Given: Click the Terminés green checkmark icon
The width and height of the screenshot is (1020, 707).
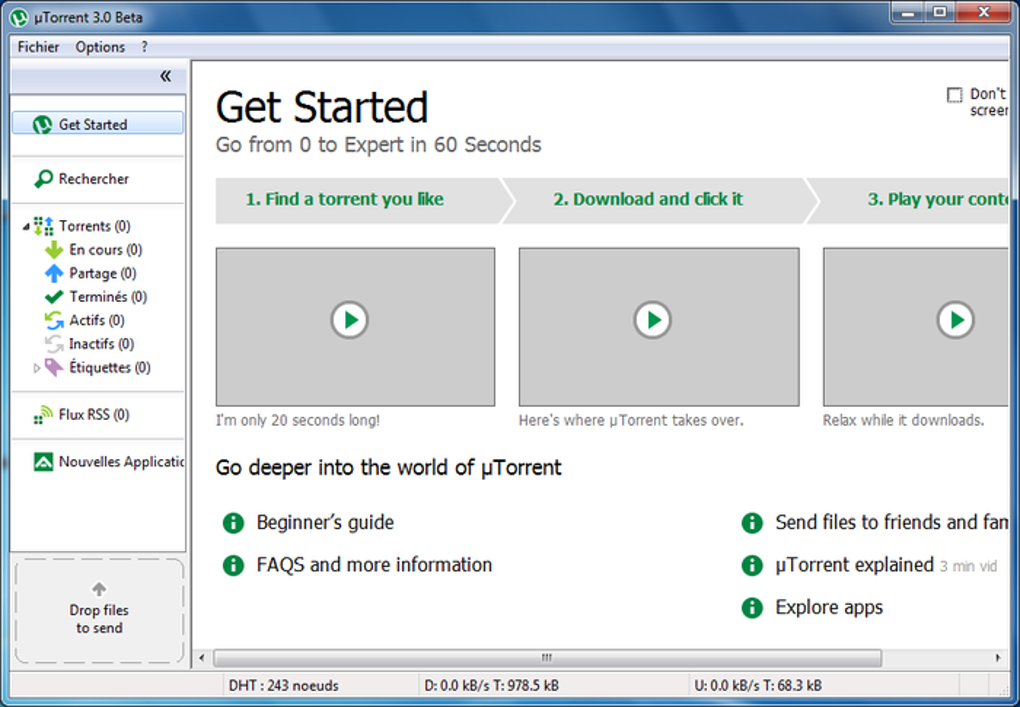Looking at the screenshot, I should click(54, 297).
